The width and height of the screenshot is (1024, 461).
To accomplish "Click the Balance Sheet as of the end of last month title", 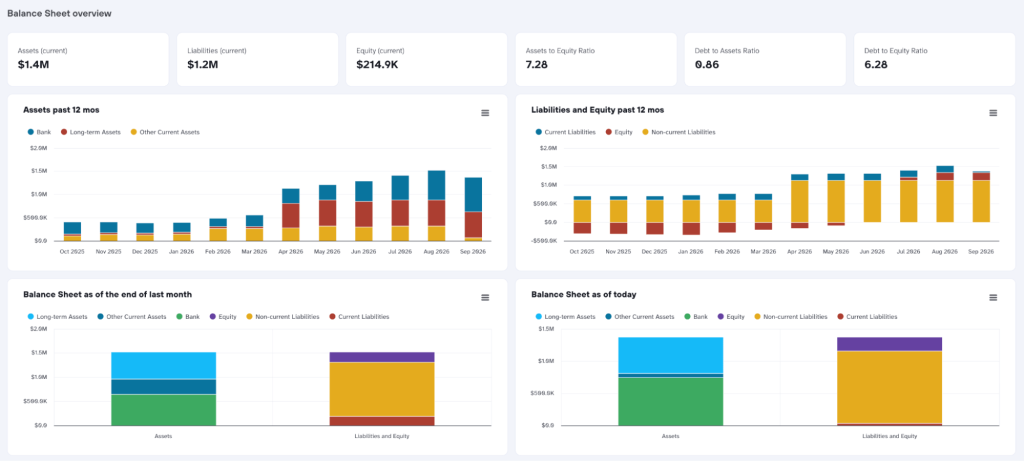I will click(x=107, y=294).
